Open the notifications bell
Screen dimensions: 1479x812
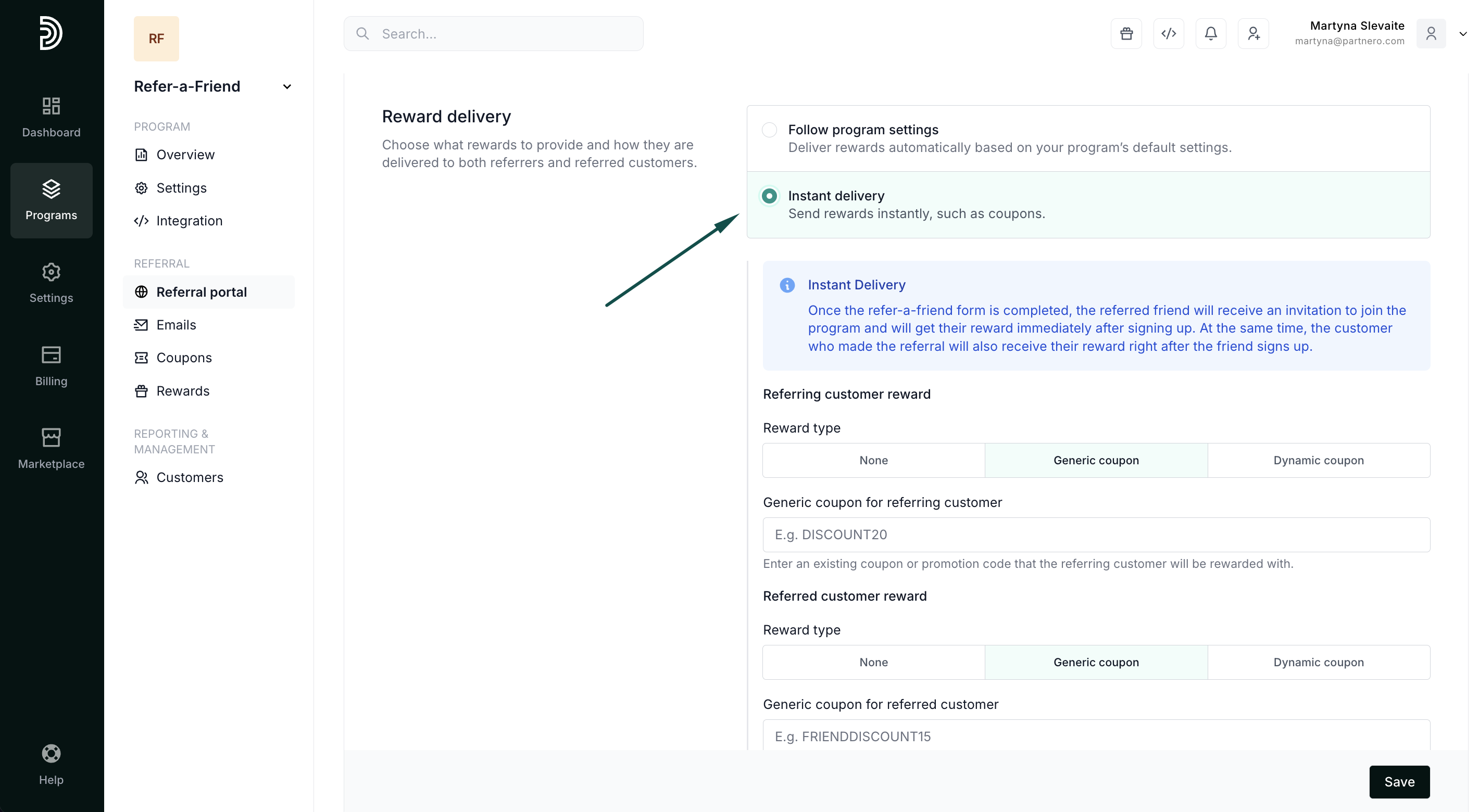point(1210,34)
